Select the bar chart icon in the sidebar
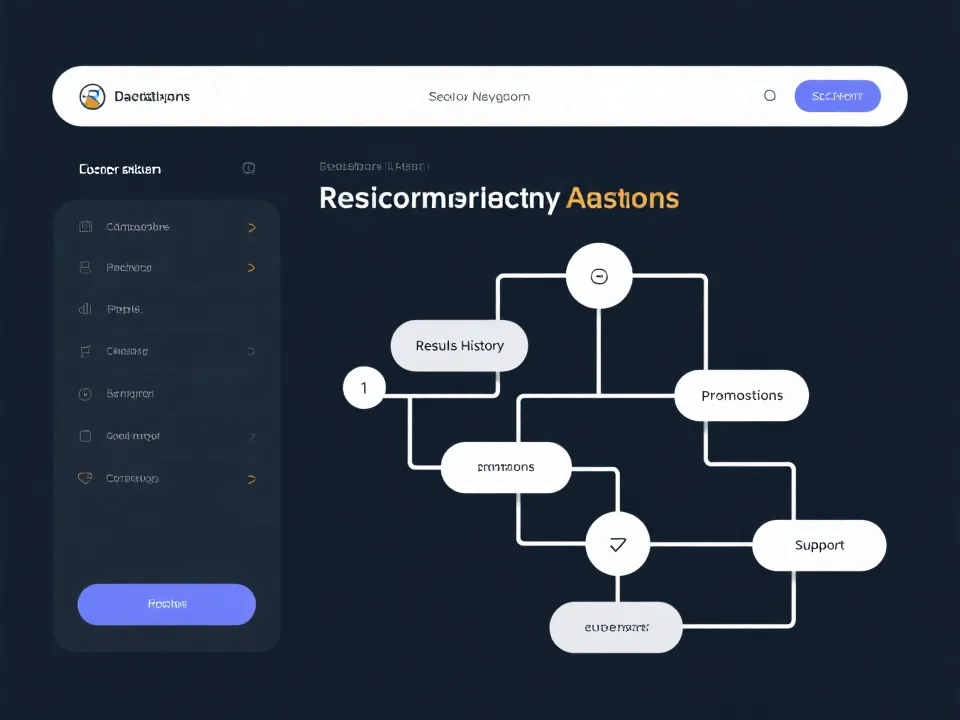Viewport: 960px width, 720px height. pos(85,310)
